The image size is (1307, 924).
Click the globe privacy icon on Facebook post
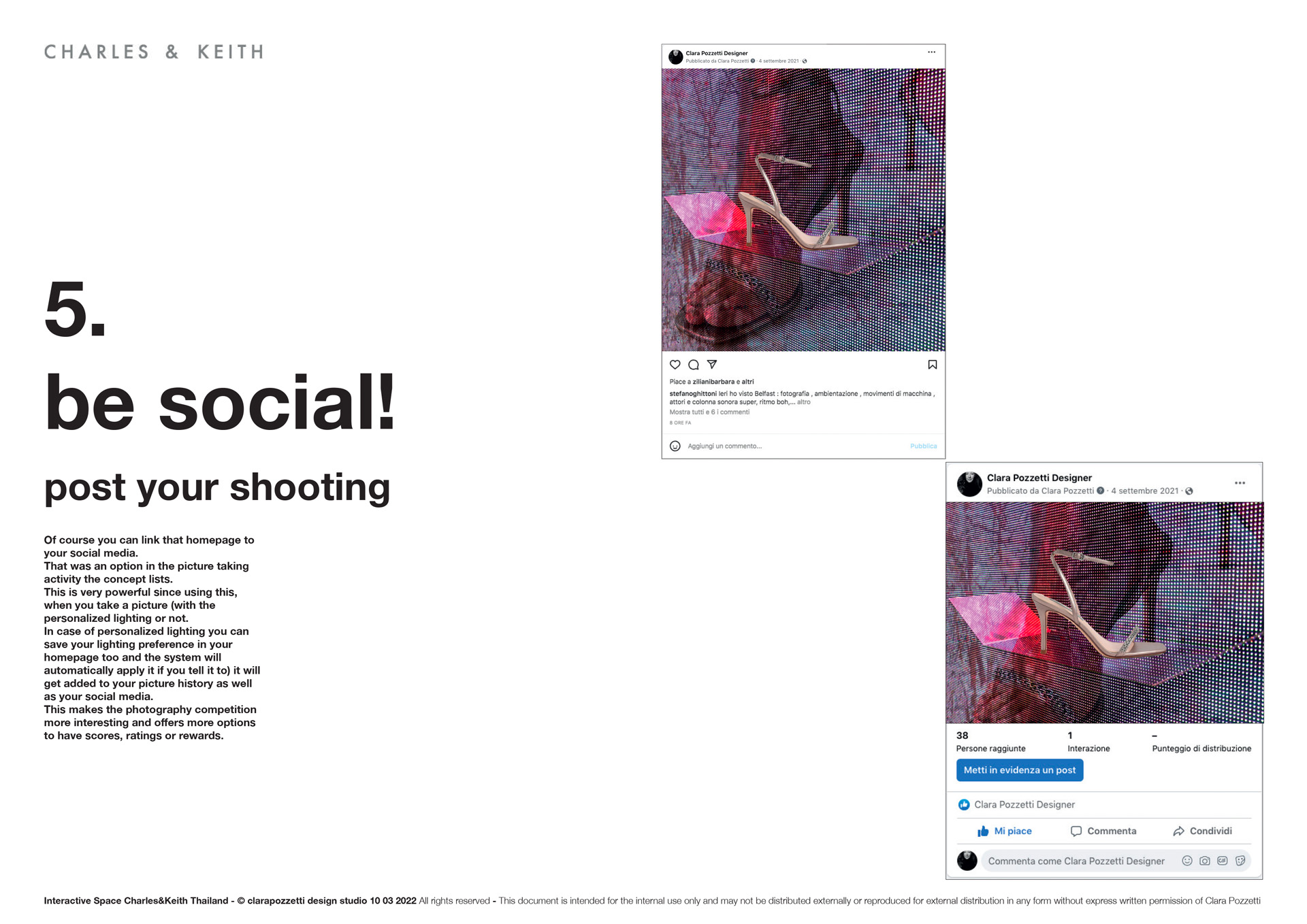click(x=1189, y=491)
